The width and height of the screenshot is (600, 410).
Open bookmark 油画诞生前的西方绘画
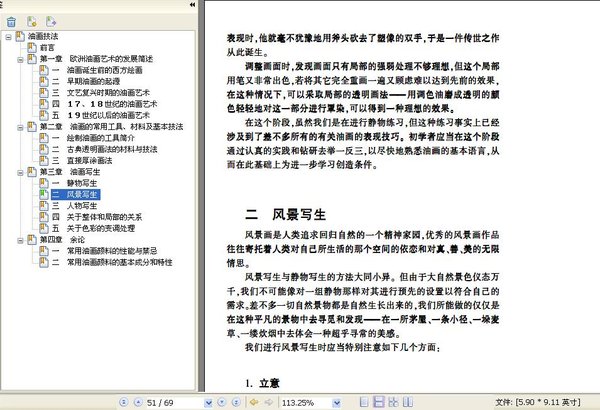tap(97, 70)
